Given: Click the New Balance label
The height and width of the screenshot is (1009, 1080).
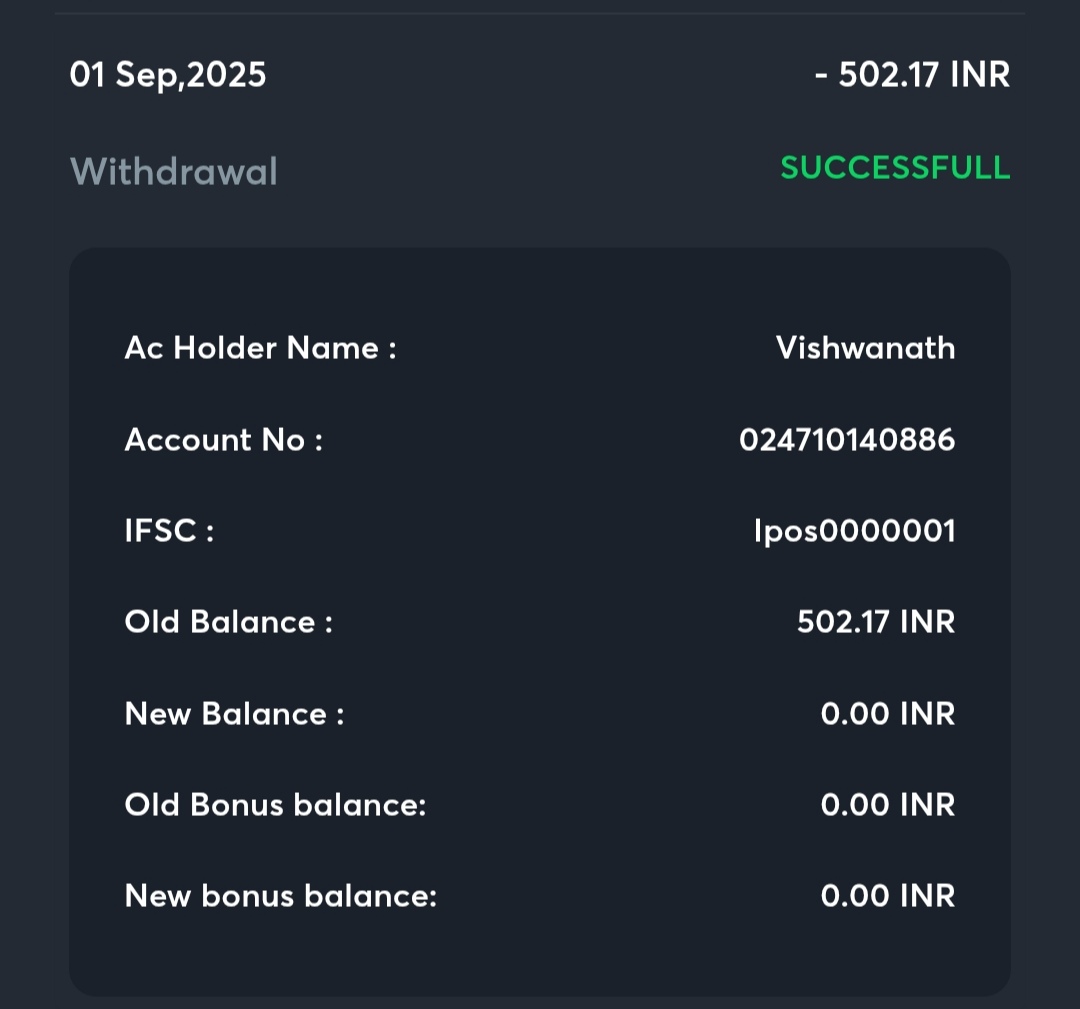Looking at the screenshot, I should click(x=234, y=714).
